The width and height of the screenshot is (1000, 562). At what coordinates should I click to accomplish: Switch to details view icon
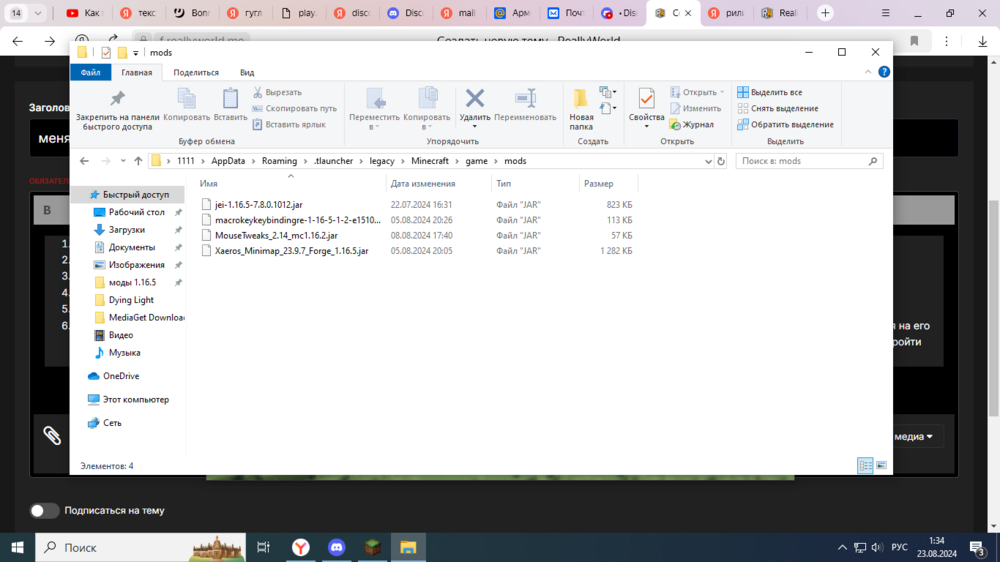click(x=865, y=466)
